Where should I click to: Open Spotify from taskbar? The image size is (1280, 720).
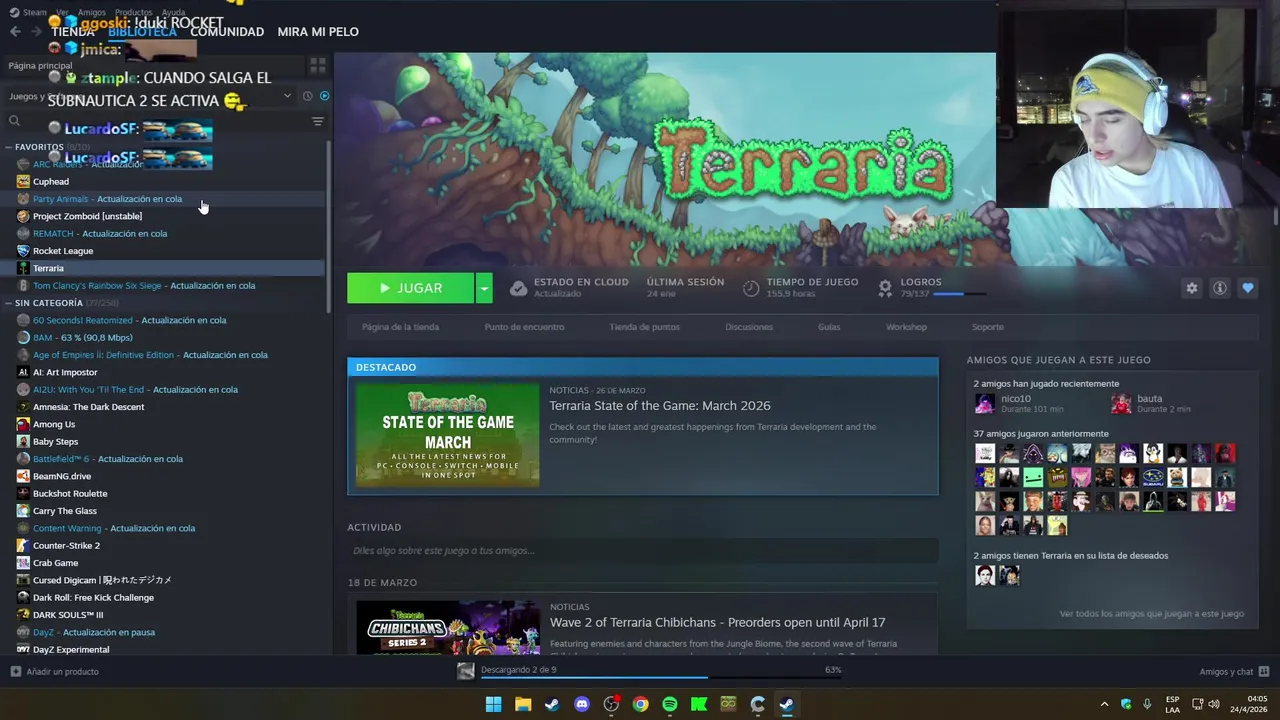670,704
